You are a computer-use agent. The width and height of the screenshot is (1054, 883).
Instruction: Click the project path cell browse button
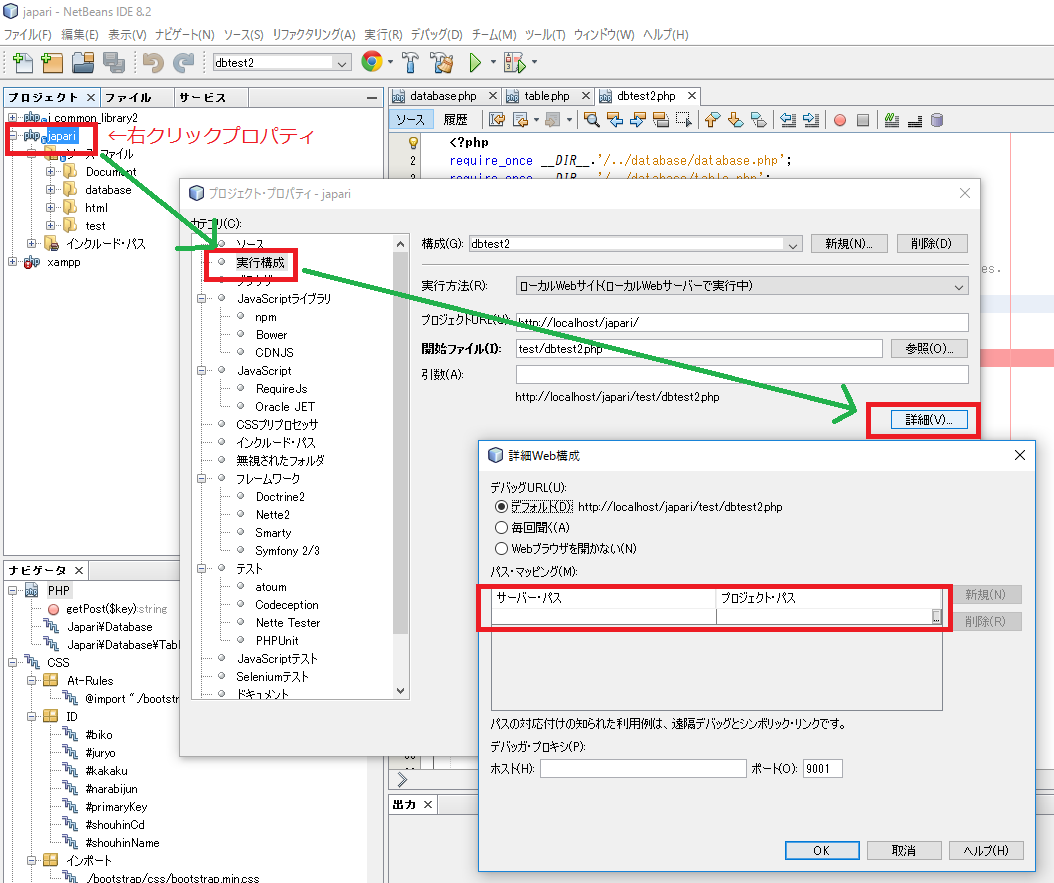pos(936,616)
